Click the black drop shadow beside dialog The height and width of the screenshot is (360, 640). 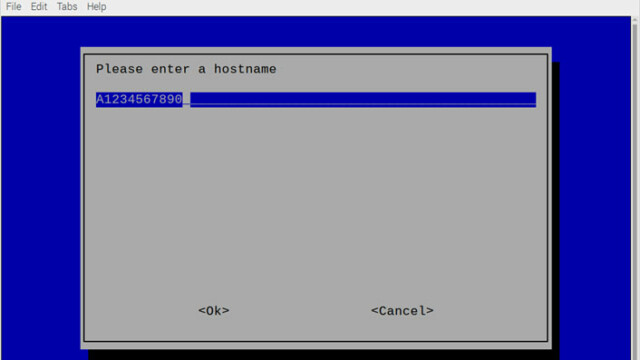(556, 204)
